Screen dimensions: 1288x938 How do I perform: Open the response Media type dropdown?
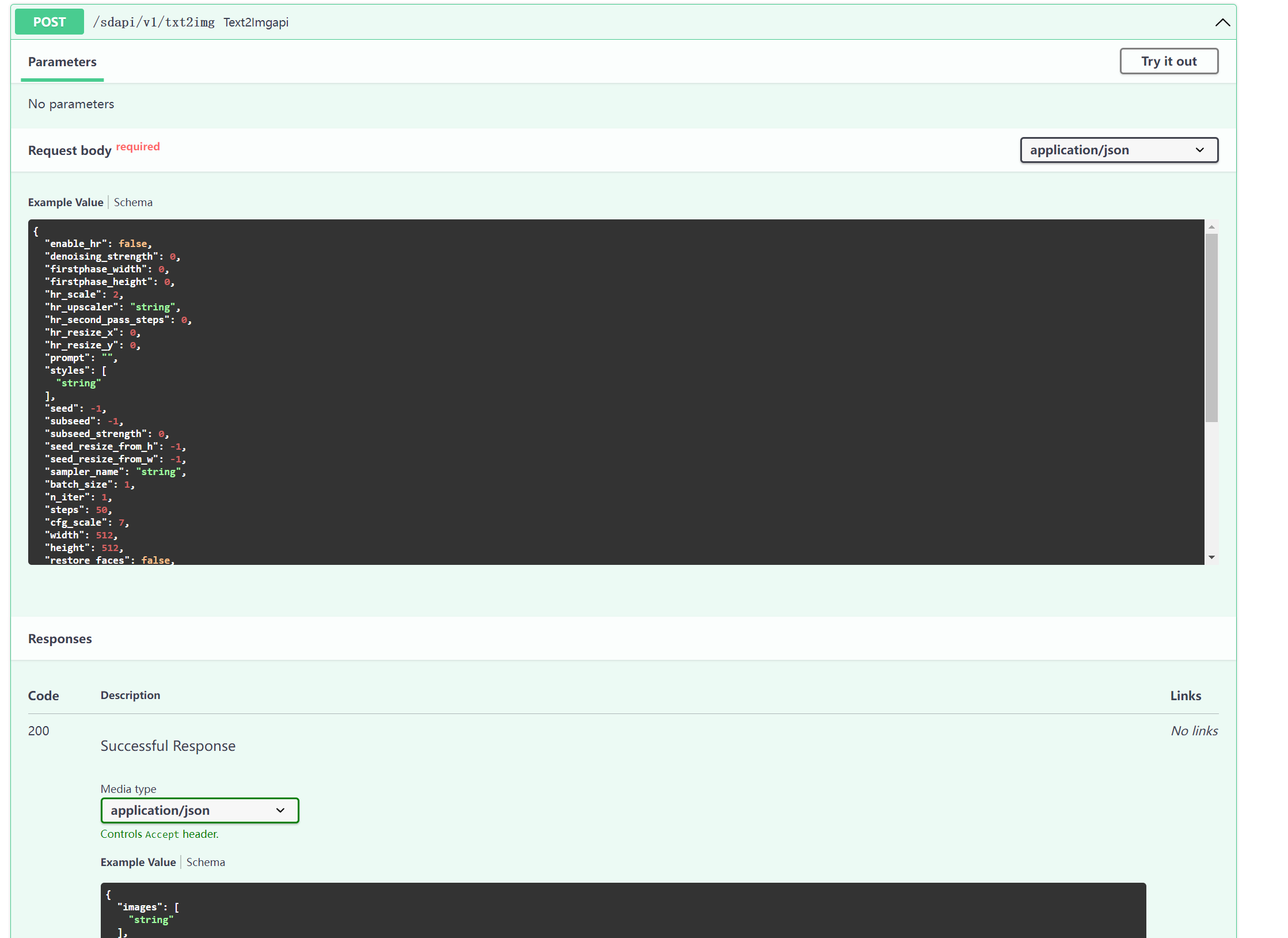pos(199,810)
